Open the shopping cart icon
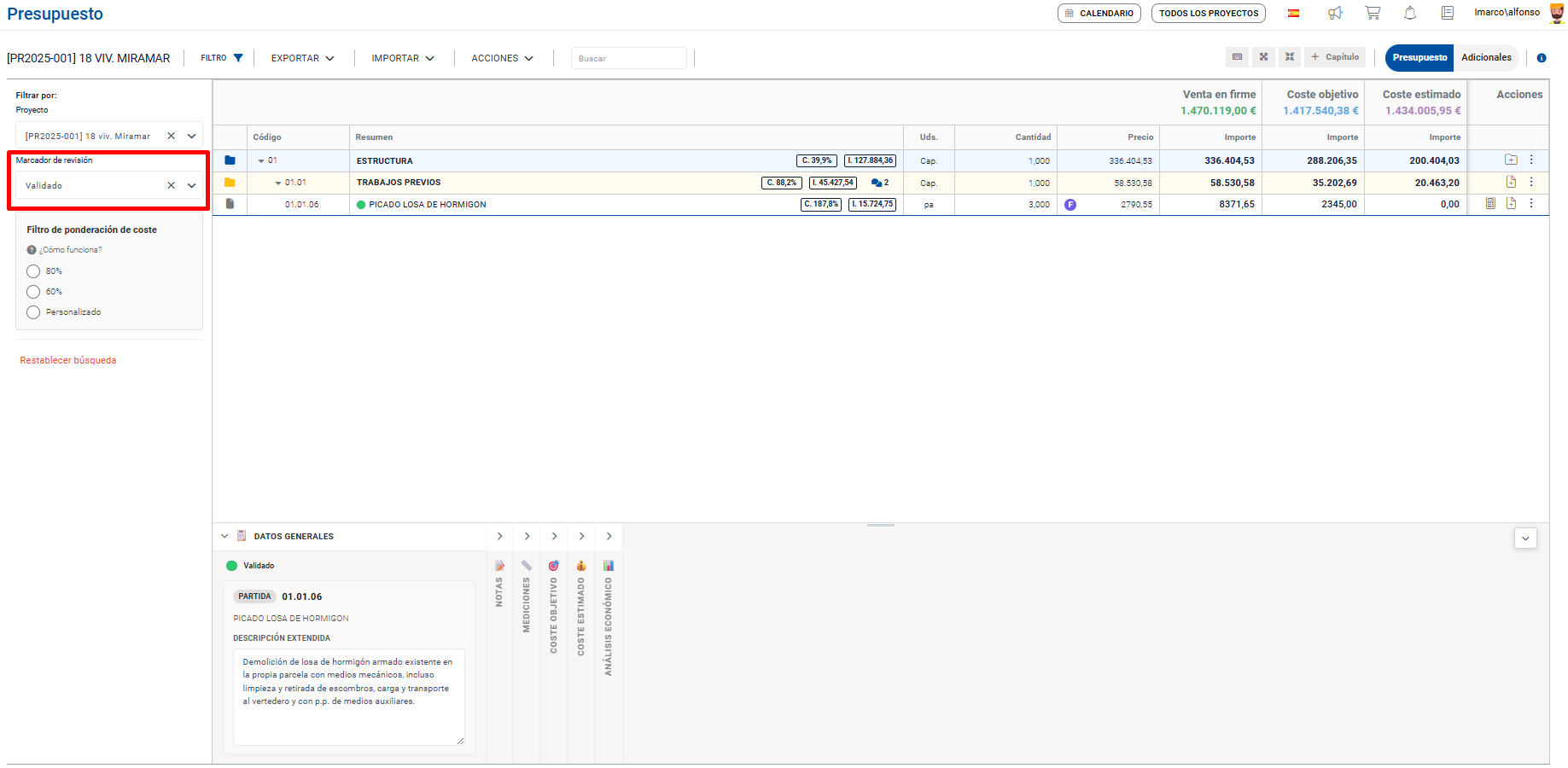Screen dimensions: 1568x768 (x=1373, y=13)
